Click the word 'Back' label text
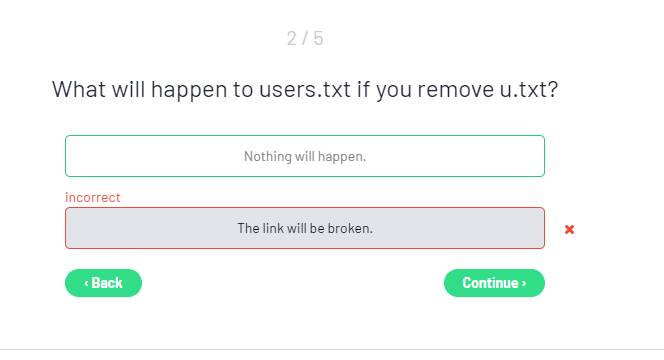Viewport: 664px width, 360px height. click(107, 283)
